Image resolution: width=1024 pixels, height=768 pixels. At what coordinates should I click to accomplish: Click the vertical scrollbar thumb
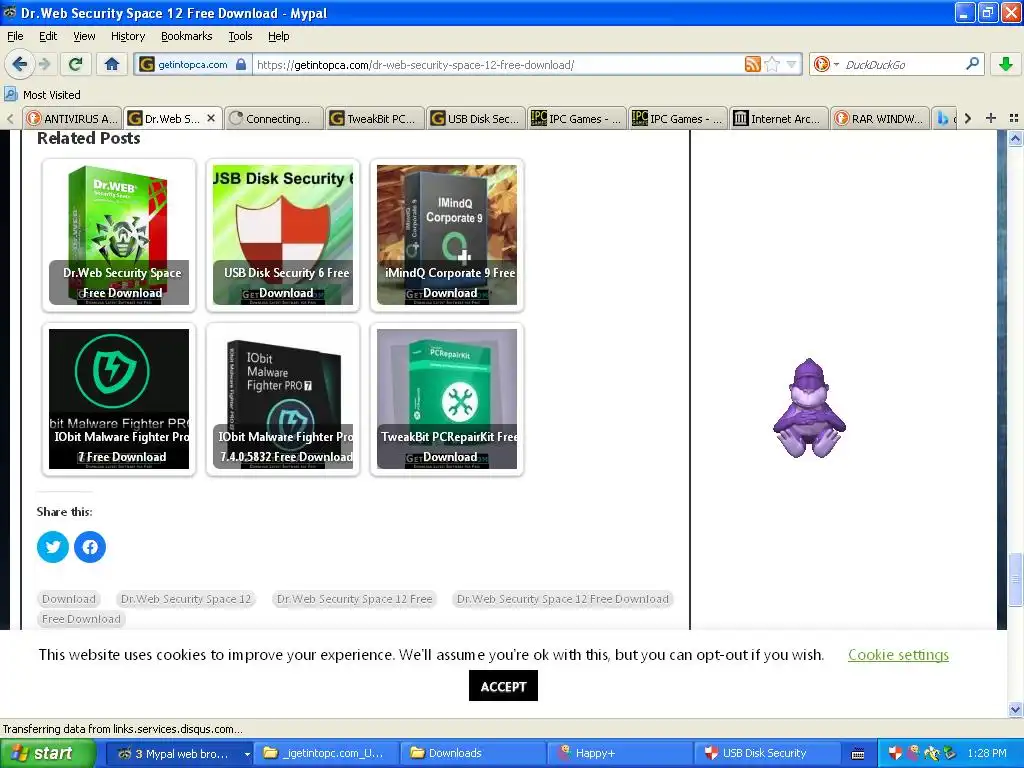pyautogui.click(x=1015, y=580)
